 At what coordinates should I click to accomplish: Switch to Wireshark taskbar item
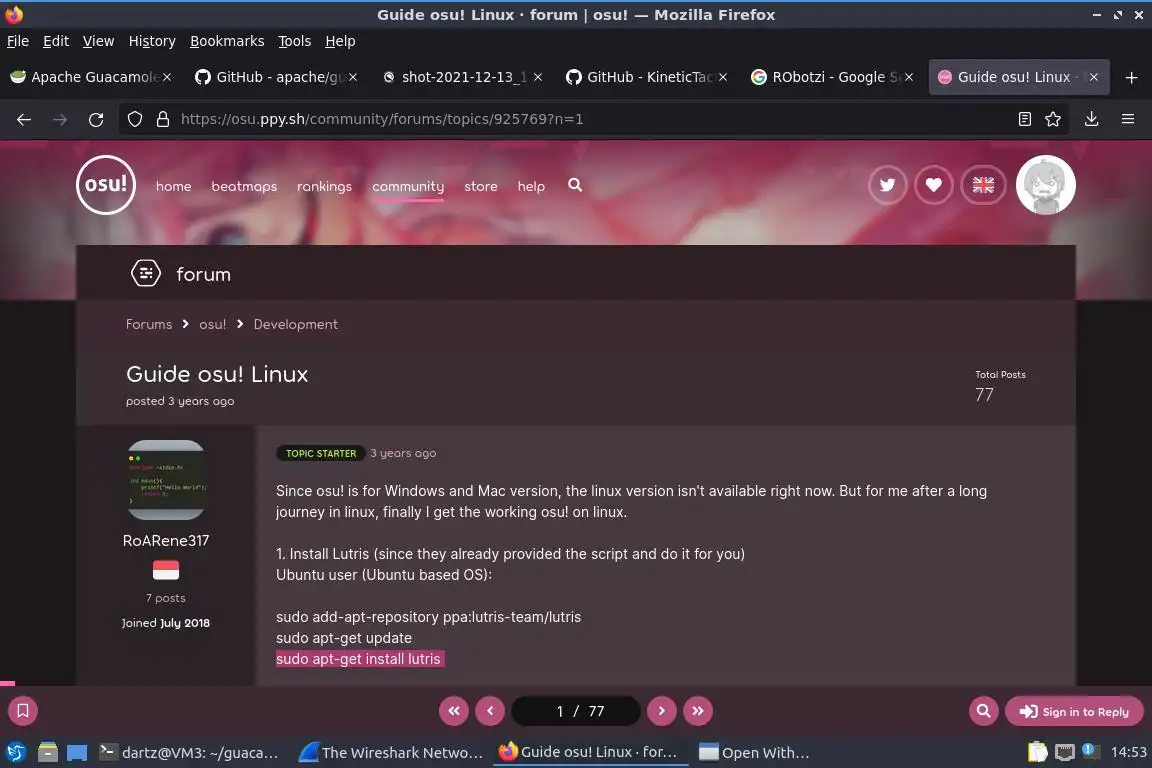coord(392,753)
